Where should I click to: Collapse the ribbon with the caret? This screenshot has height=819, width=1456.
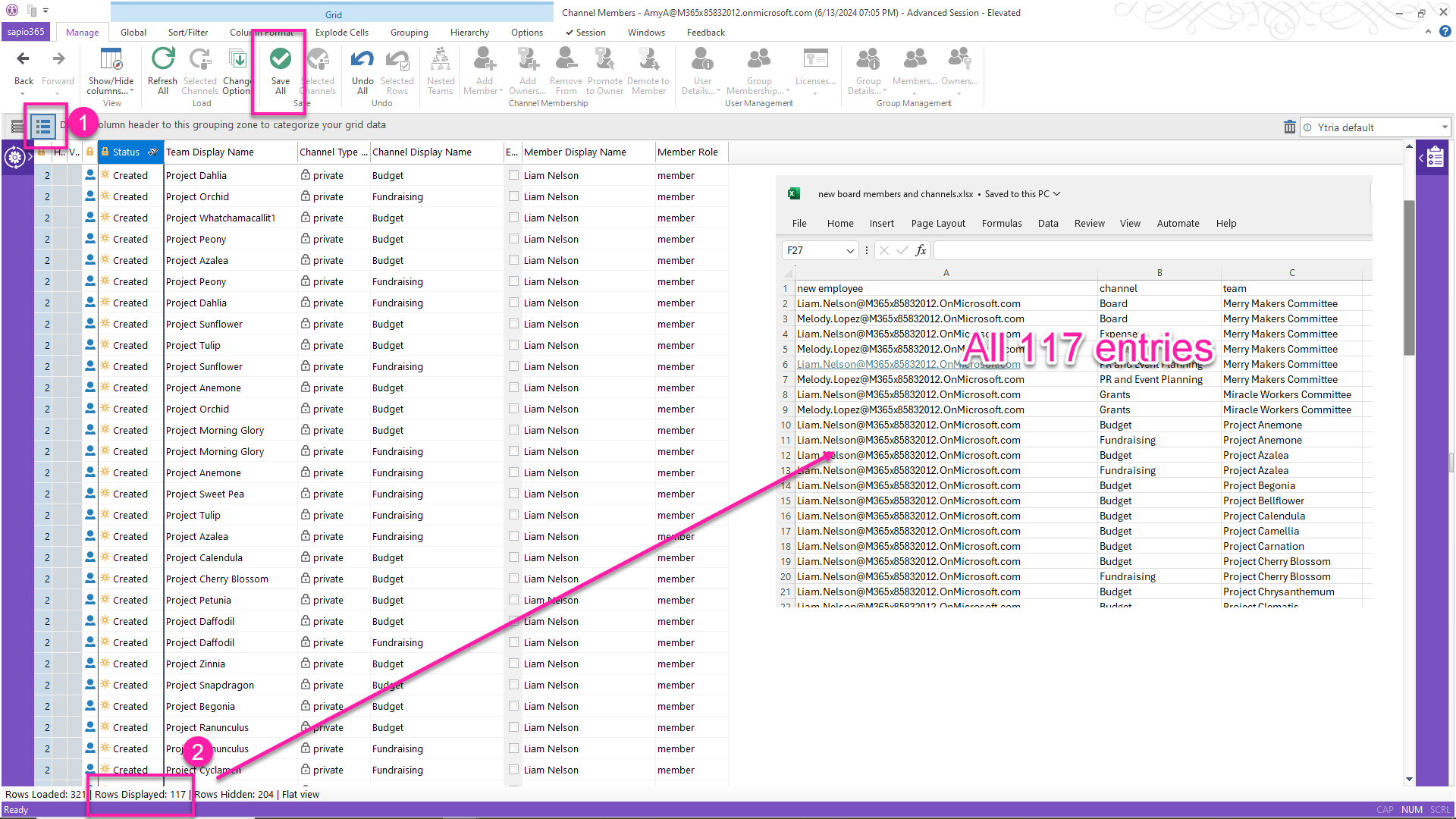click(1428, 32)
